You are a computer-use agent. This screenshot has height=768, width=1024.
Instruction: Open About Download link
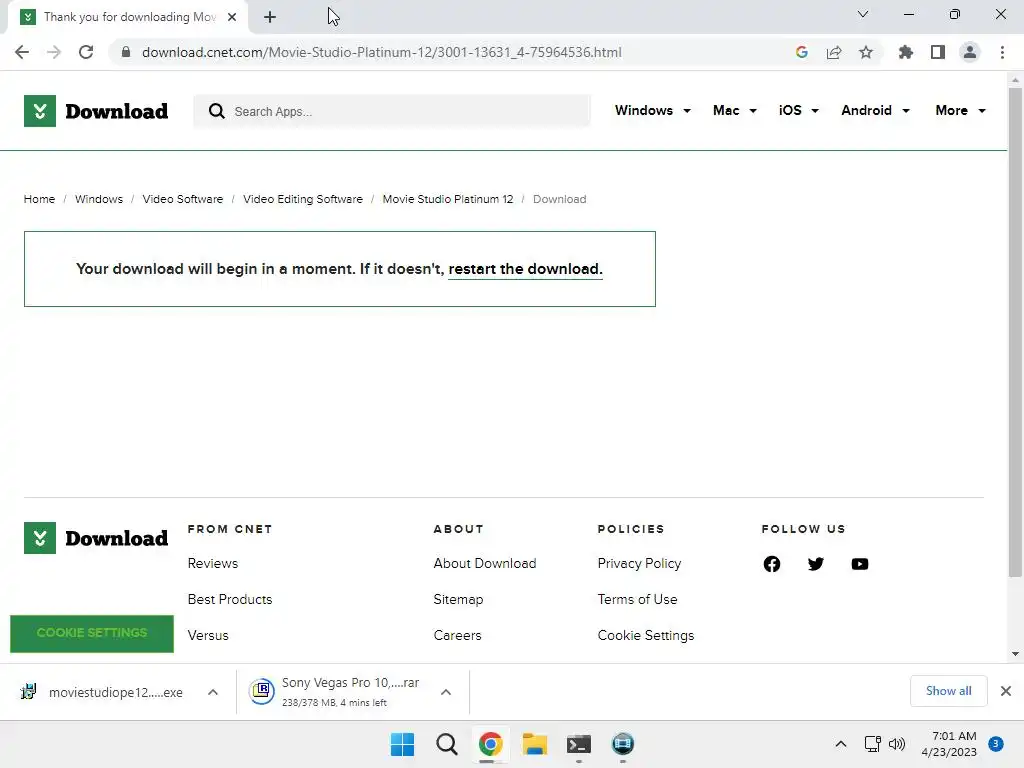click(x=485, y=564)
